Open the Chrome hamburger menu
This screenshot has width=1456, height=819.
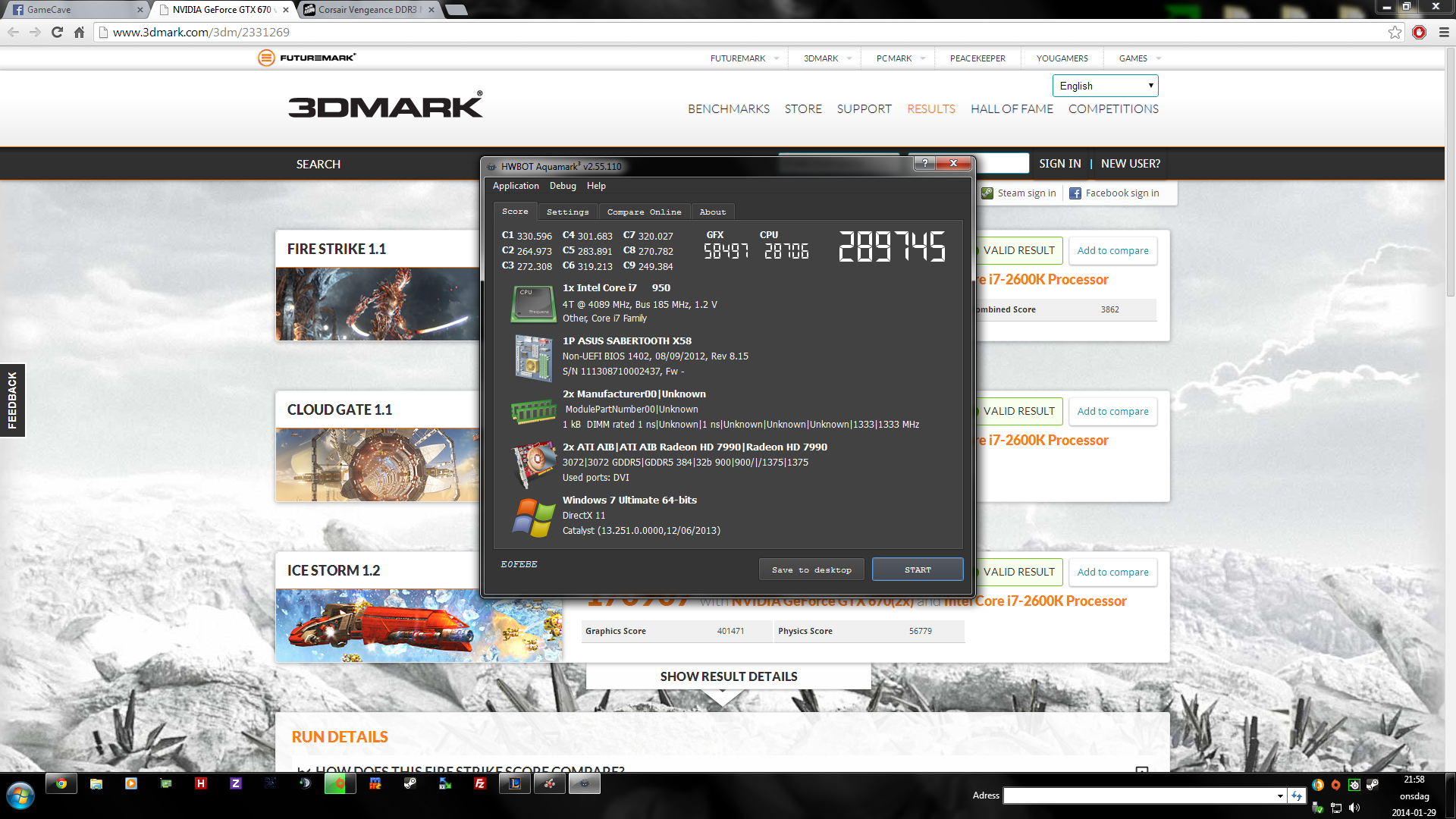tap(1444, 32)
